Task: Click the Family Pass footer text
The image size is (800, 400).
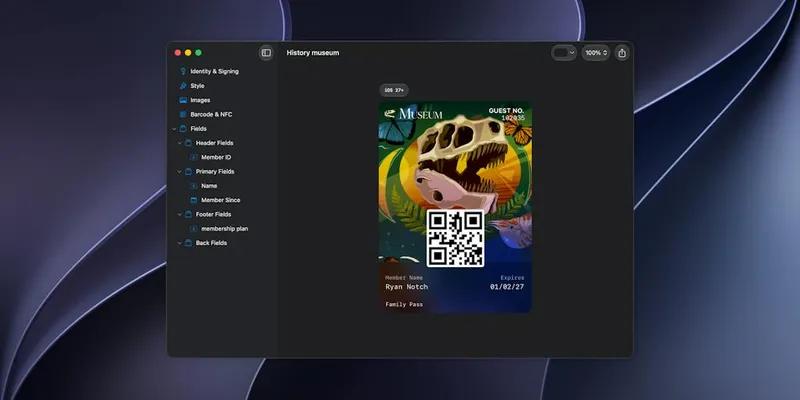Action: (404, 305)
